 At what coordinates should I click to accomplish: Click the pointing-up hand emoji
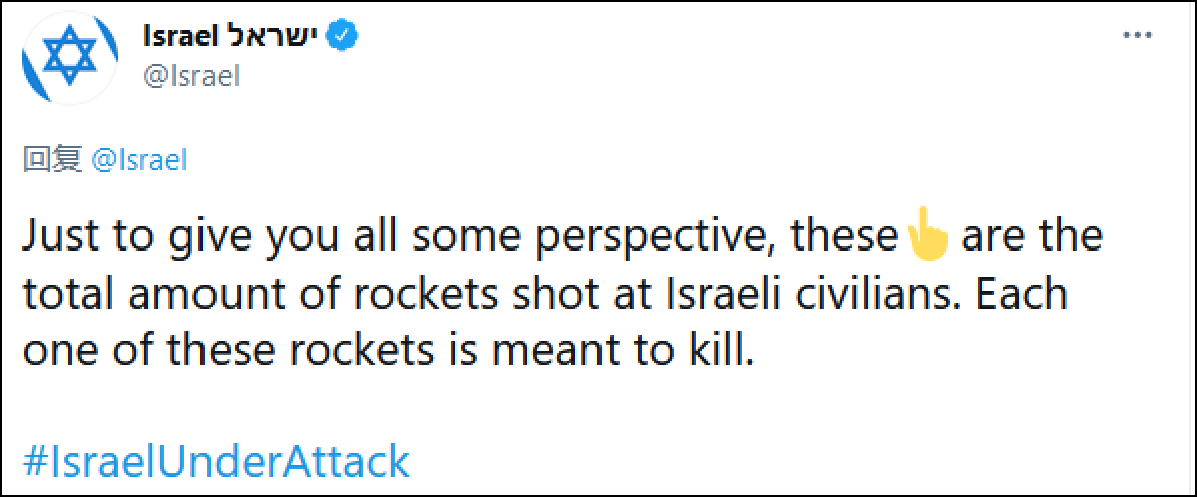924,238
